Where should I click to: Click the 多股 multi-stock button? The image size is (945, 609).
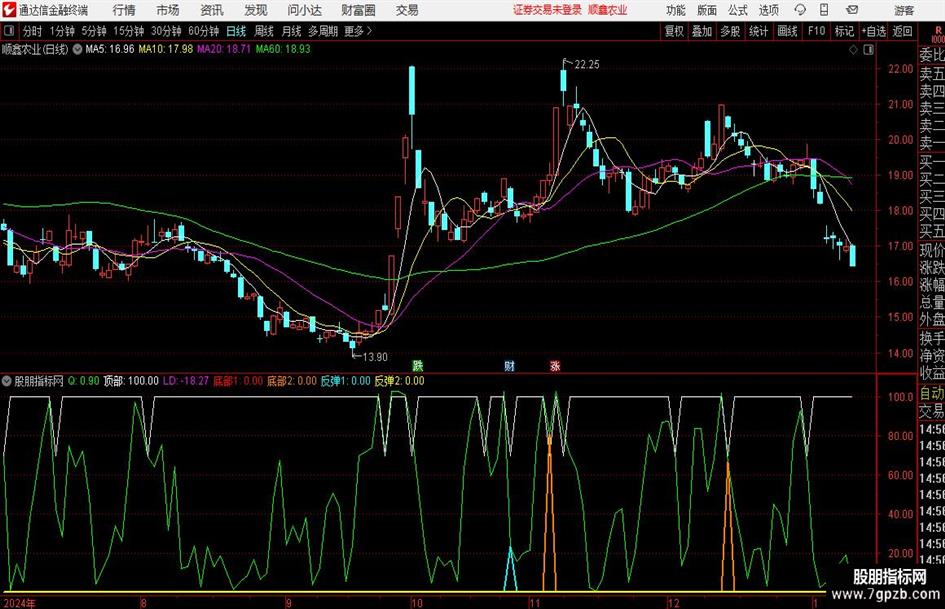(x=730, y=31)
